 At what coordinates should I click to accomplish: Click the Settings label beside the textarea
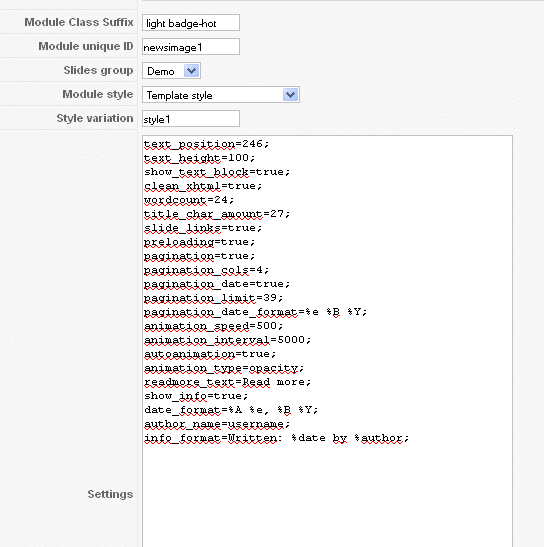(110, 494)
